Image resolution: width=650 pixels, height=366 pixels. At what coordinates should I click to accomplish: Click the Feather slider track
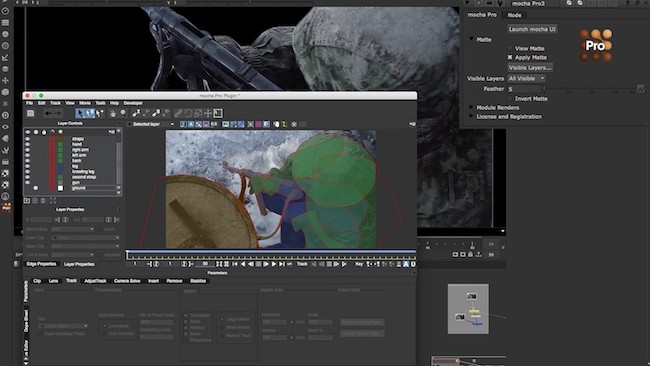point(590,89)
